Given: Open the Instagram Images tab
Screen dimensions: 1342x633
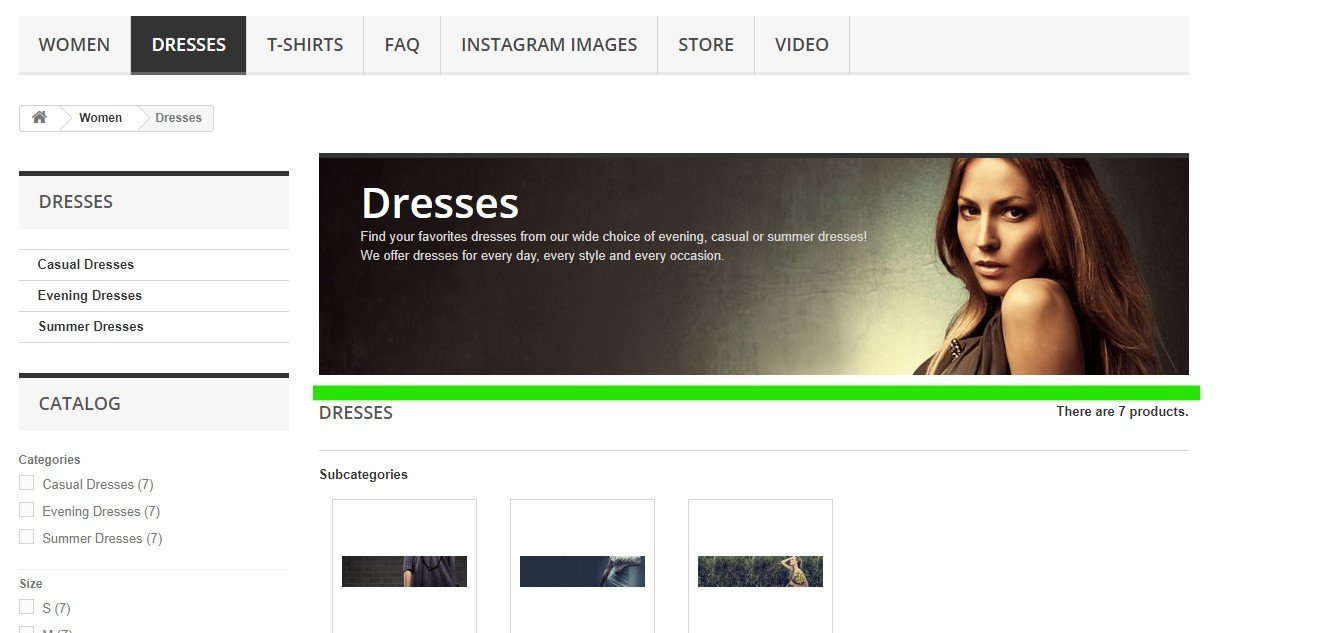Looking at the screenshot, I should (549, 45).
